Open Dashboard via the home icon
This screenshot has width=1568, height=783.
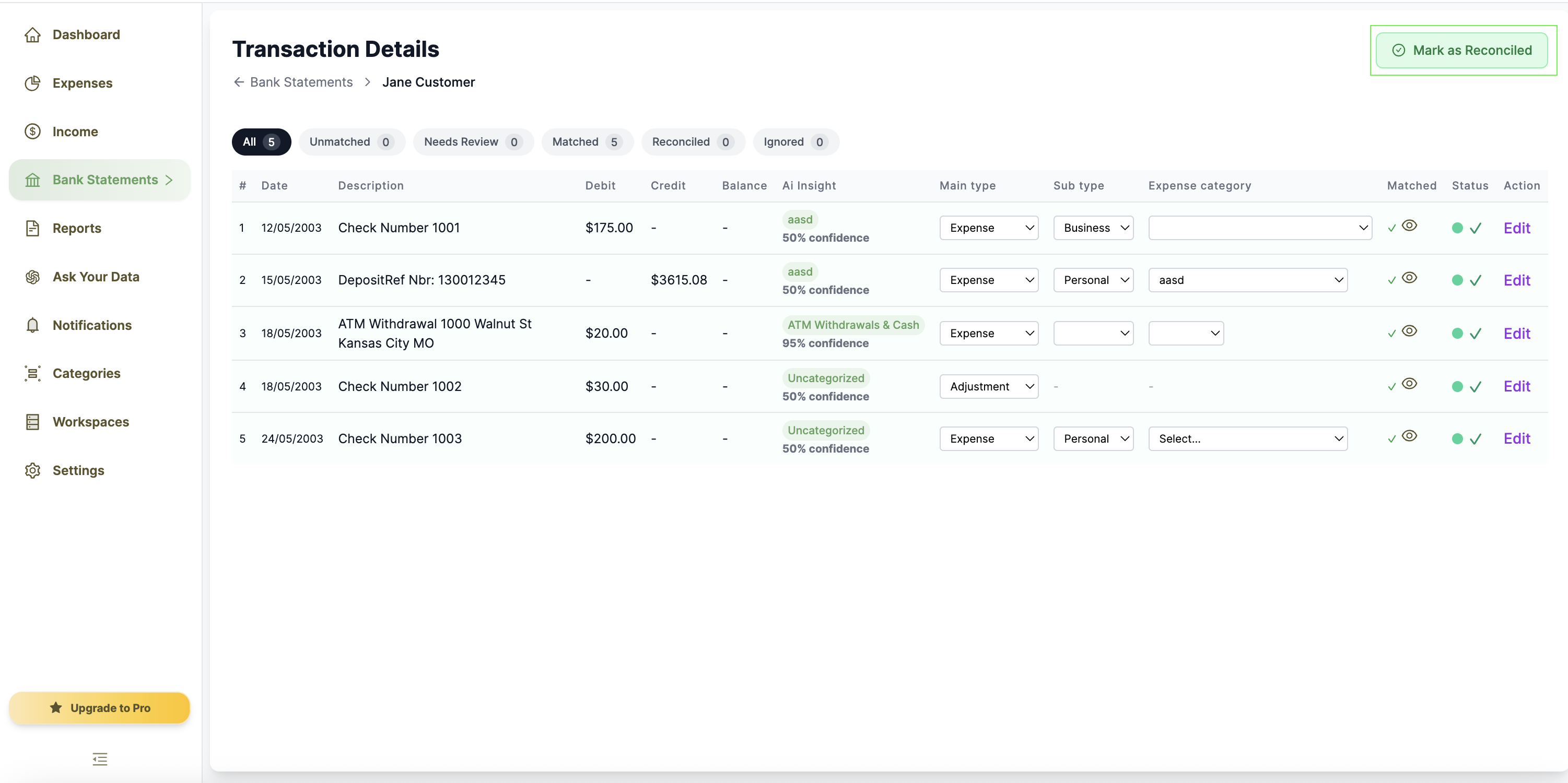[33, 34]
